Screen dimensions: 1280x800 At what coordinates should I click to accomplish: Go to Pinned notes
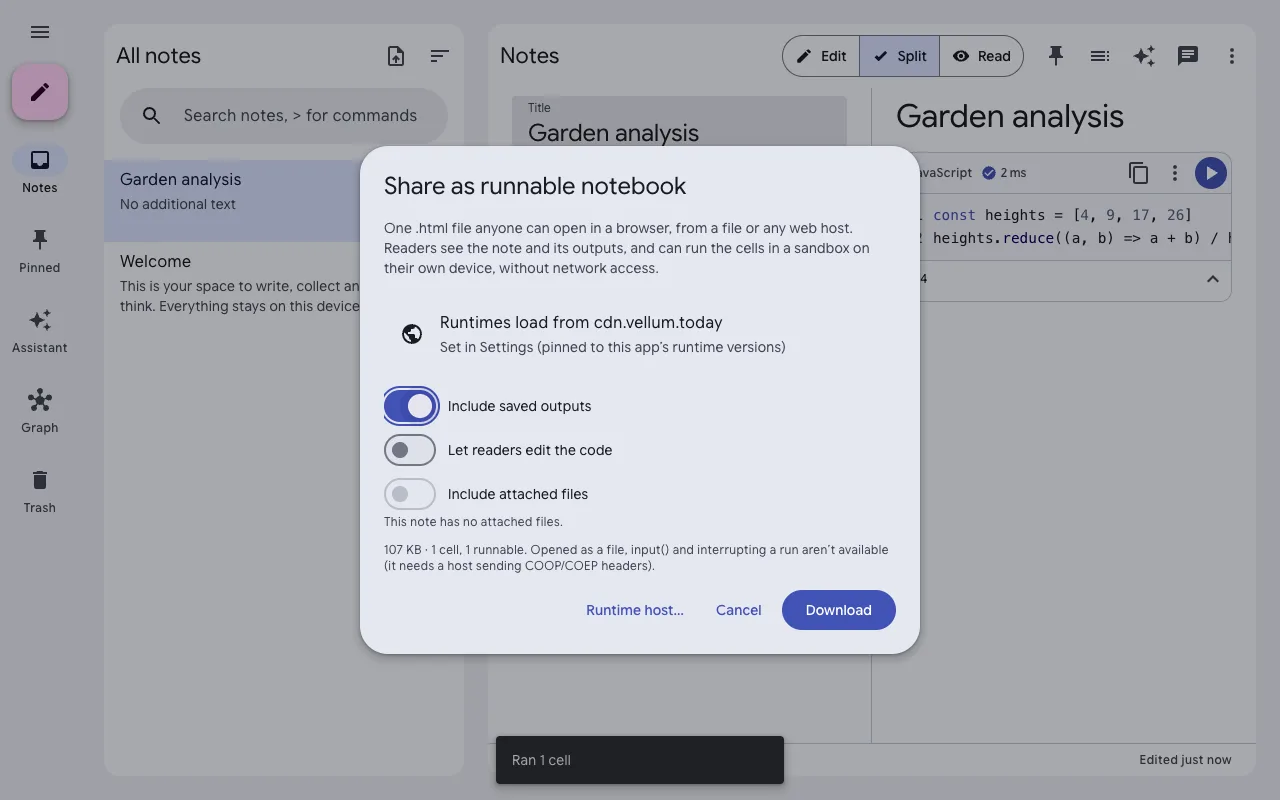coord(40,250)
